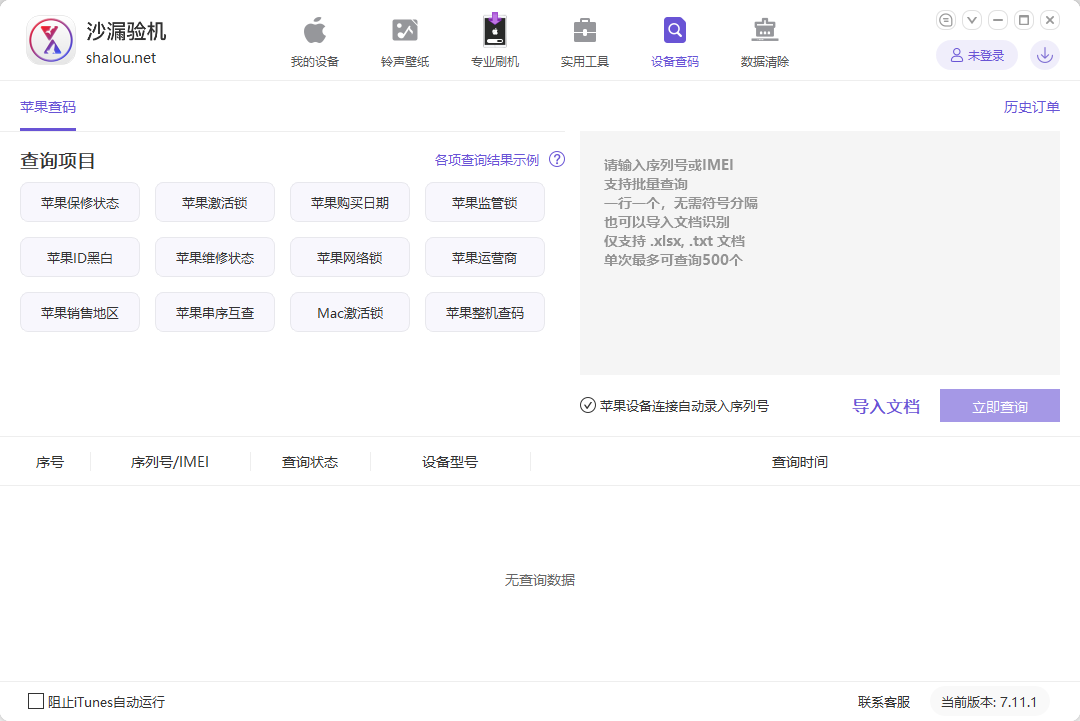Click the 立即查询 button
This screenshot has width=1080, height=721.
(999, 406)
